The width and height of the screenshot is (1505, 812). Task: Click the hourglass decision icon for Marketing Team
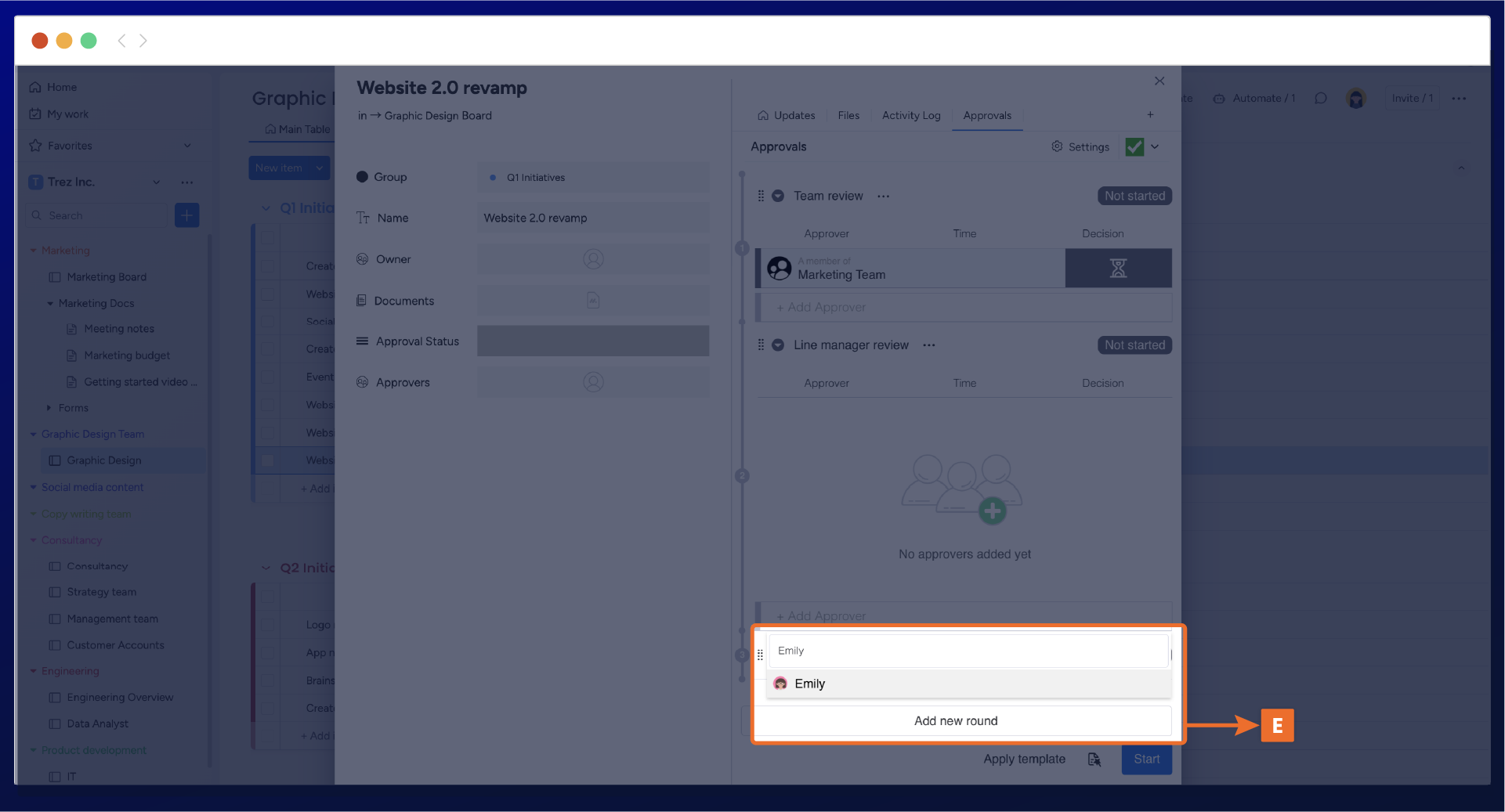pos(1118,269)
